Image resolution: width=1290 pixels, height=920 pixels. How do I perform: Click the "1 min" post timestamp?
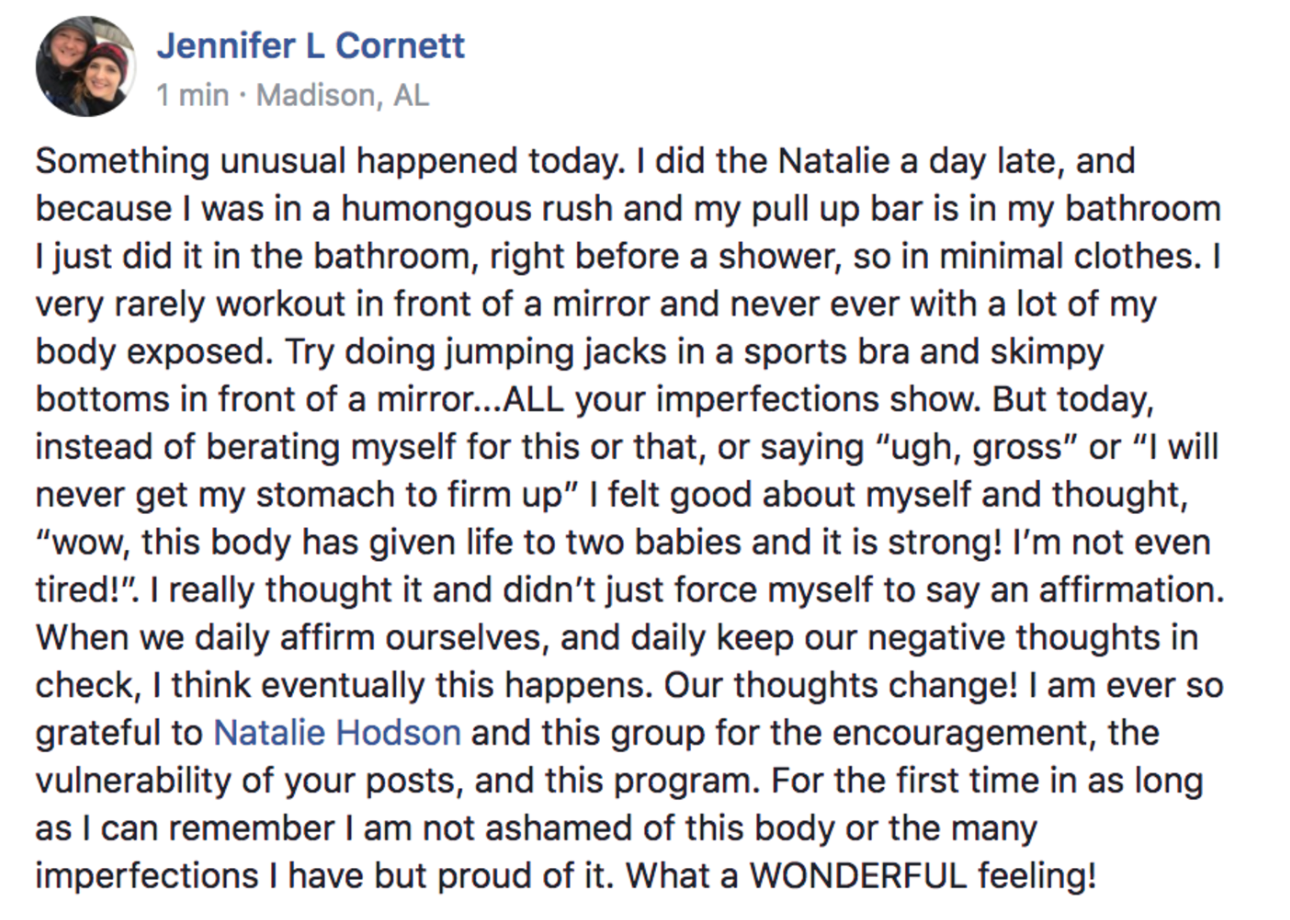[x=193, y=96]
